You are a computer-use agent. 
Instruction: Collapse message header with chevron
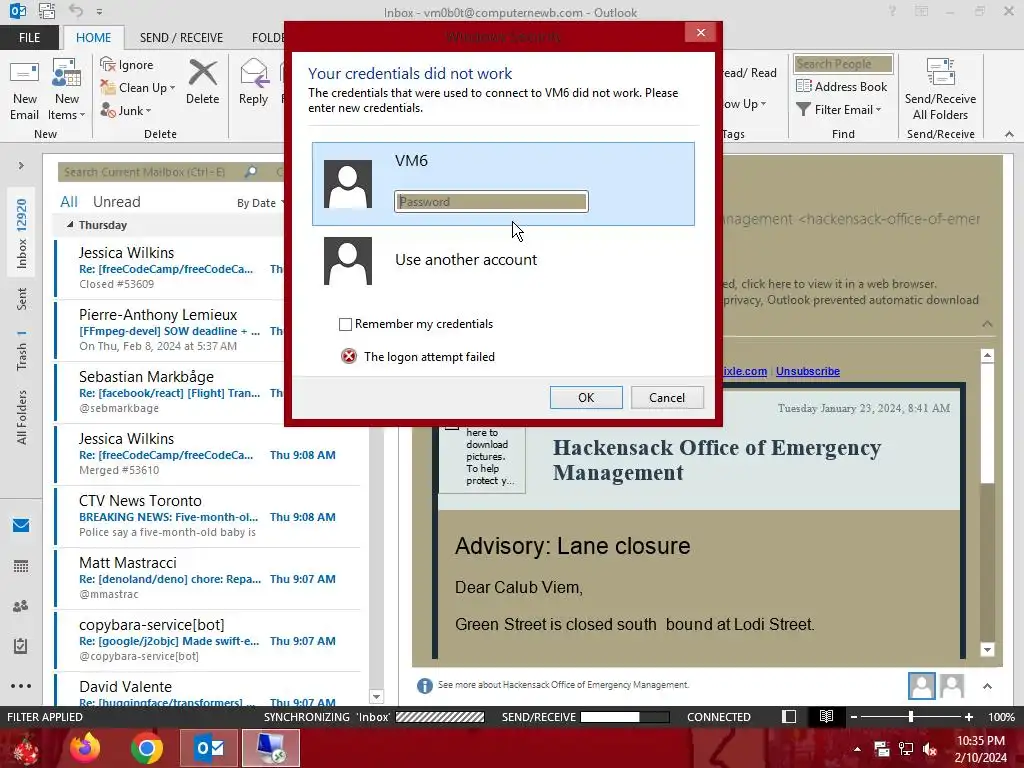tap(987, 324)
